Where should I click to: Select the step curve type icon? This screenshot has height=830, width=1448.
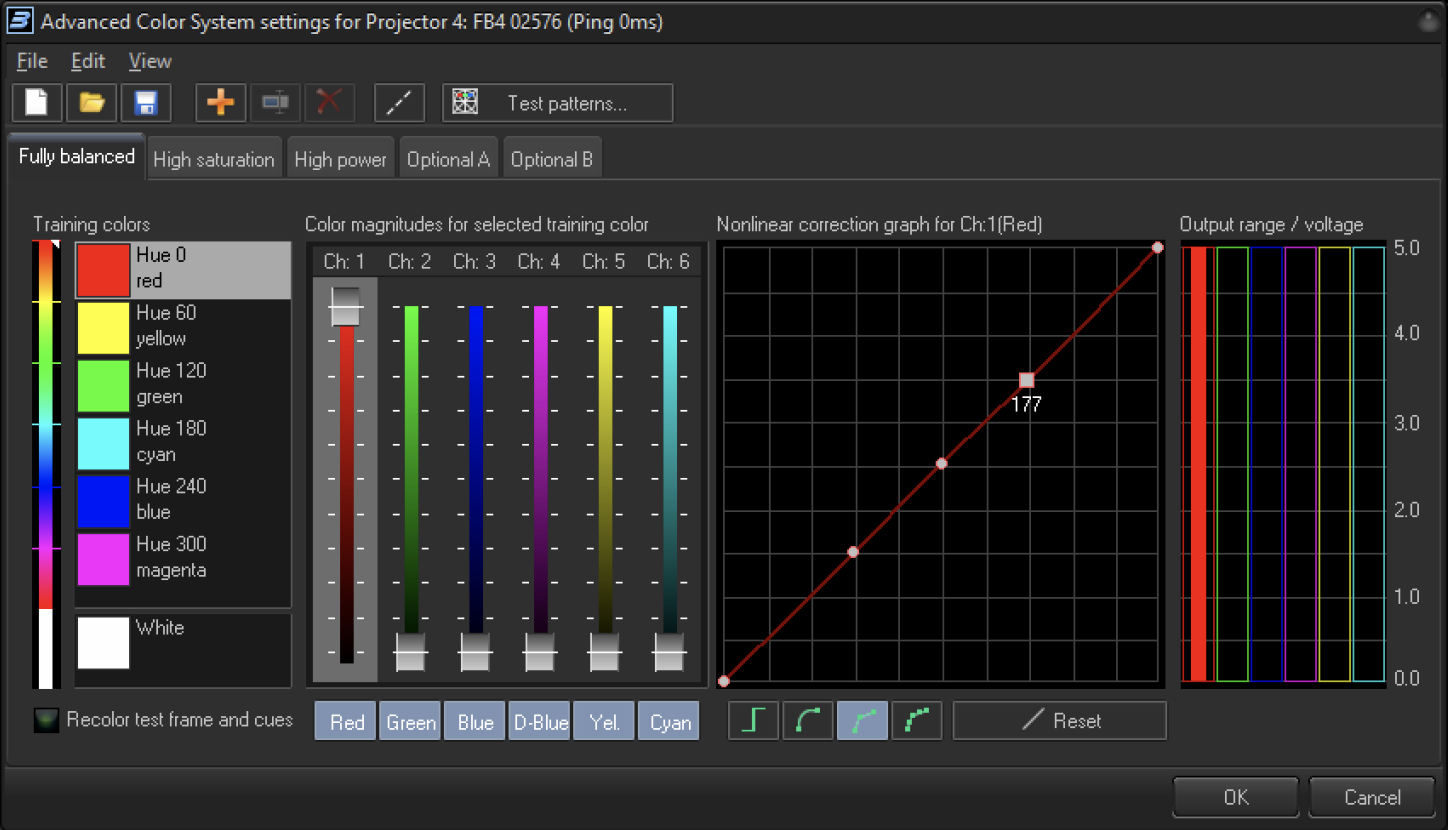pos(753,721)
